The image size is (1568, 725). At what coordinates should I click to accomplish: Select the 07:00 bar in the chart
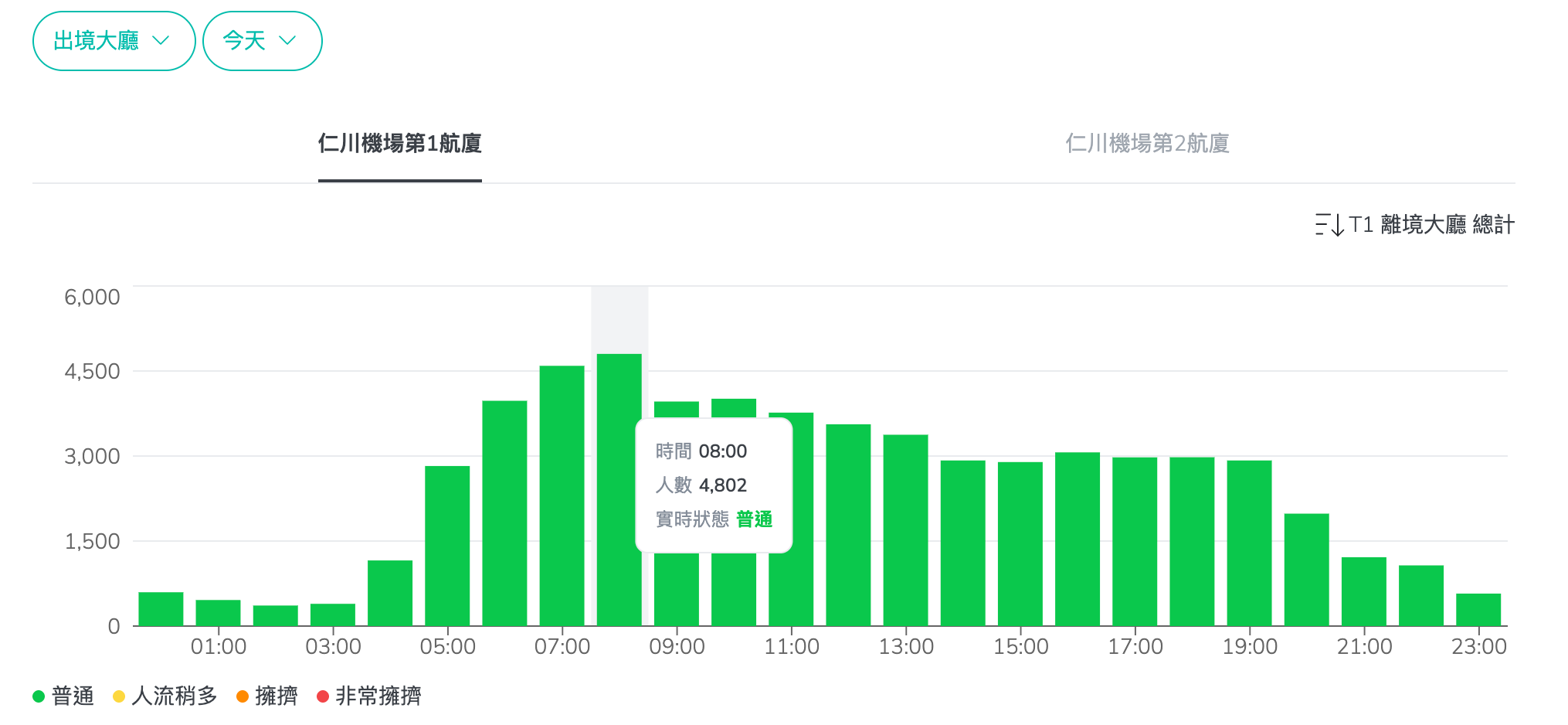coord(562,495)
